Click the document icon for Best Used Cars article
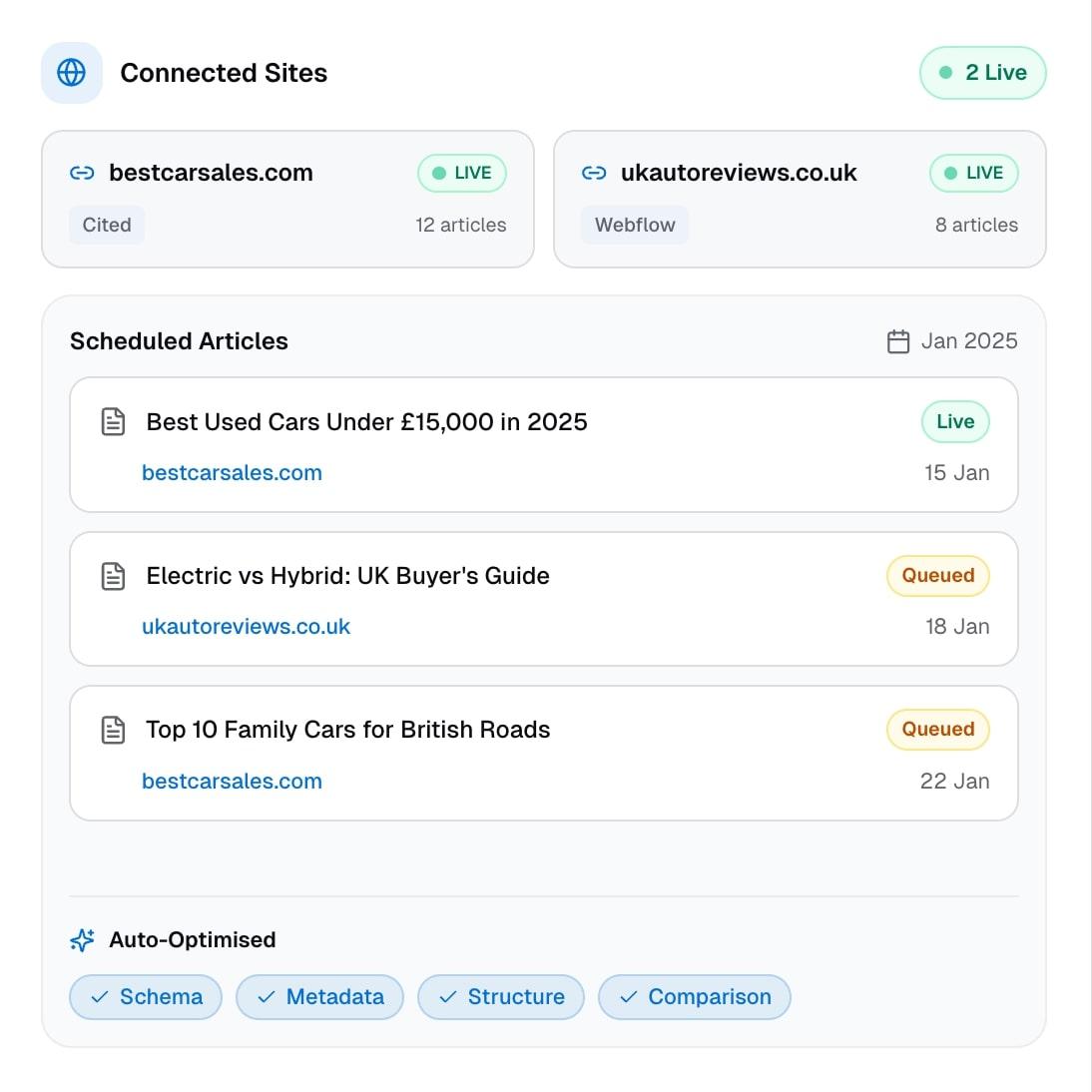 pos(114,422)
